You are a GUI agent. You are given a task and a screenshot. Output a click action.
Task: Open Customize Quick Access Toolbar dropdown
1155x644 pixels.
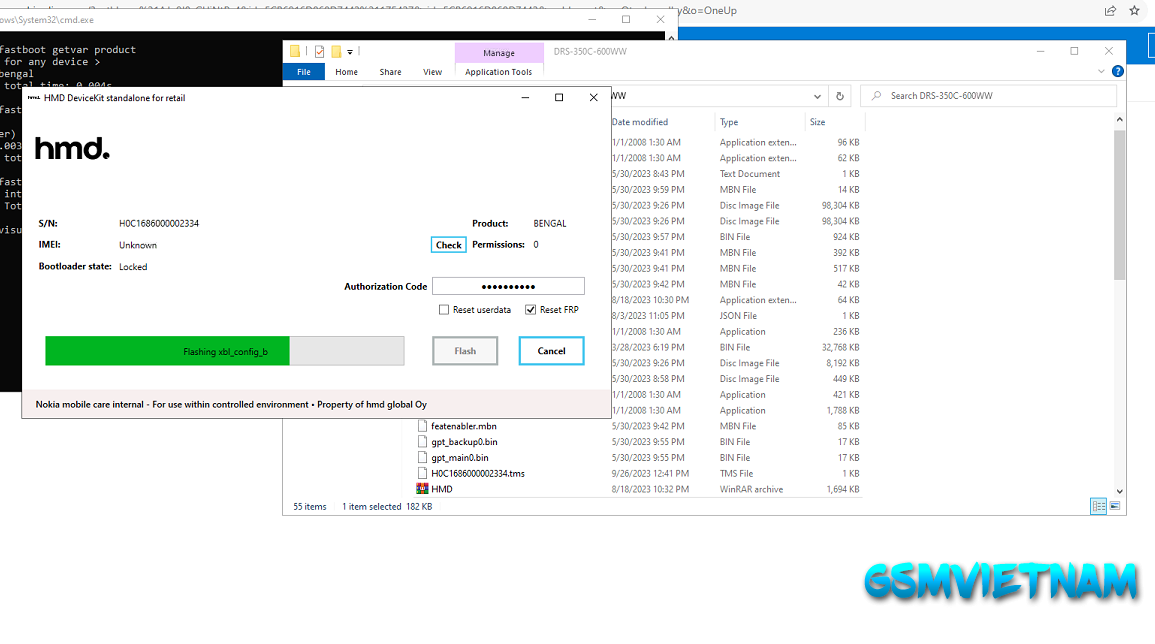tap(350, 52)
